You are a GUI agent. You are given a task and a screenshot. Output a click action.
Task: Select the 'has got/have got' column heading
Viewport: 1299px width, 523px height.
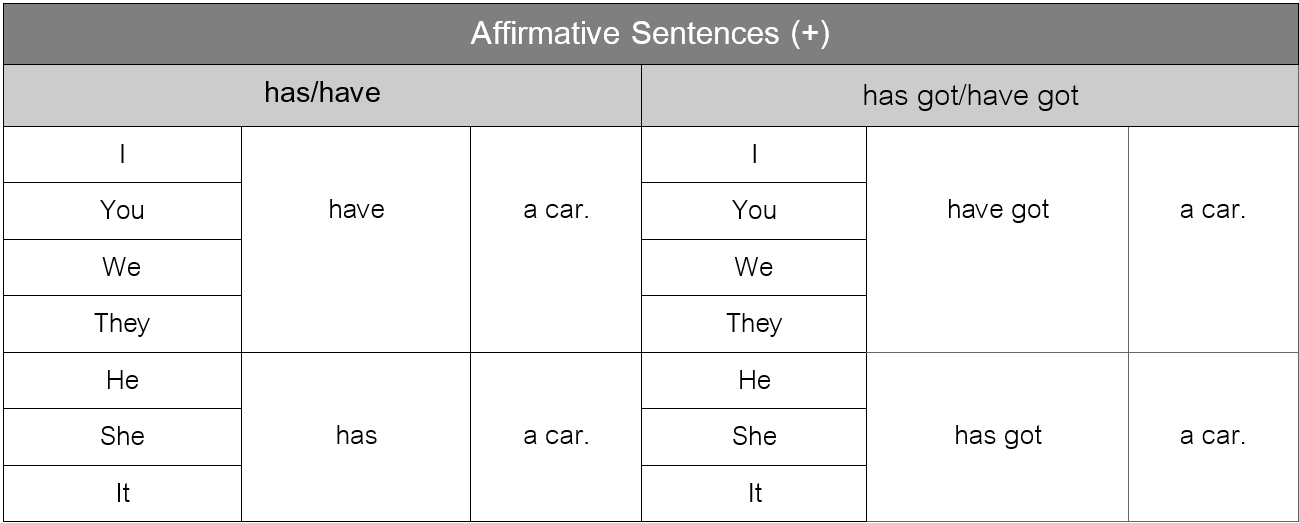[970, 96]
